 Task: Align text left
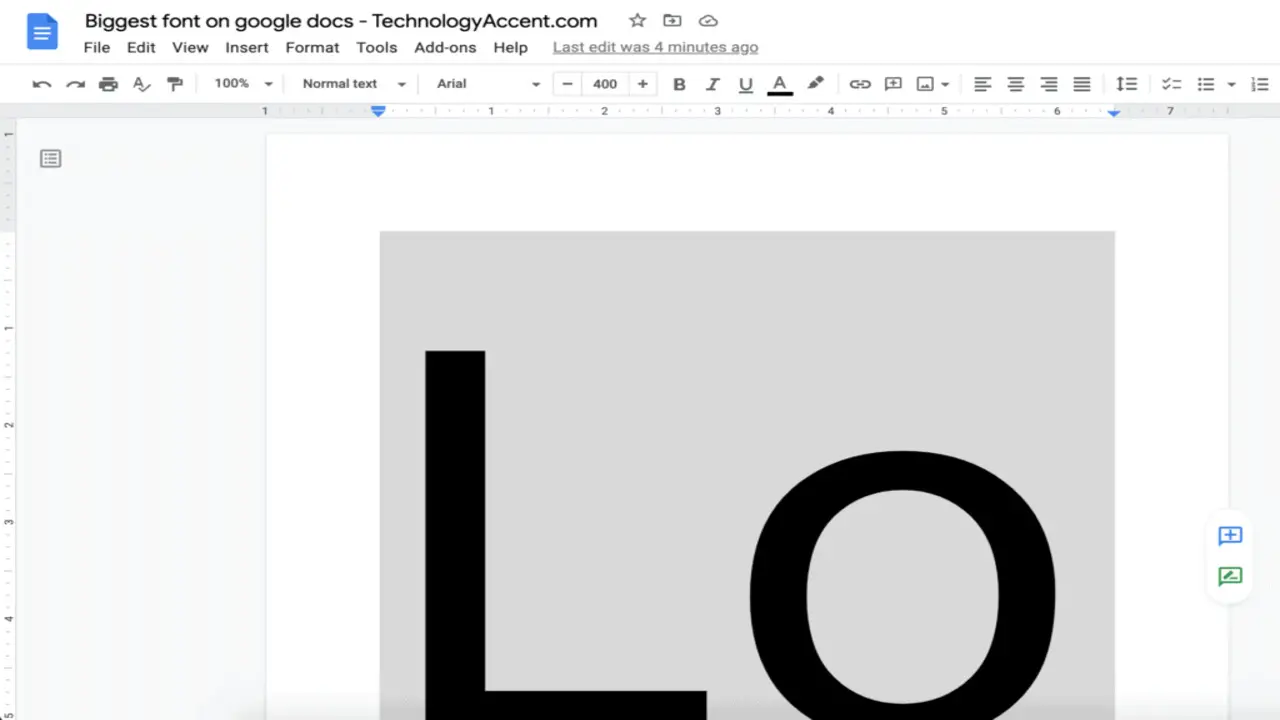click(x=983, y=84)
